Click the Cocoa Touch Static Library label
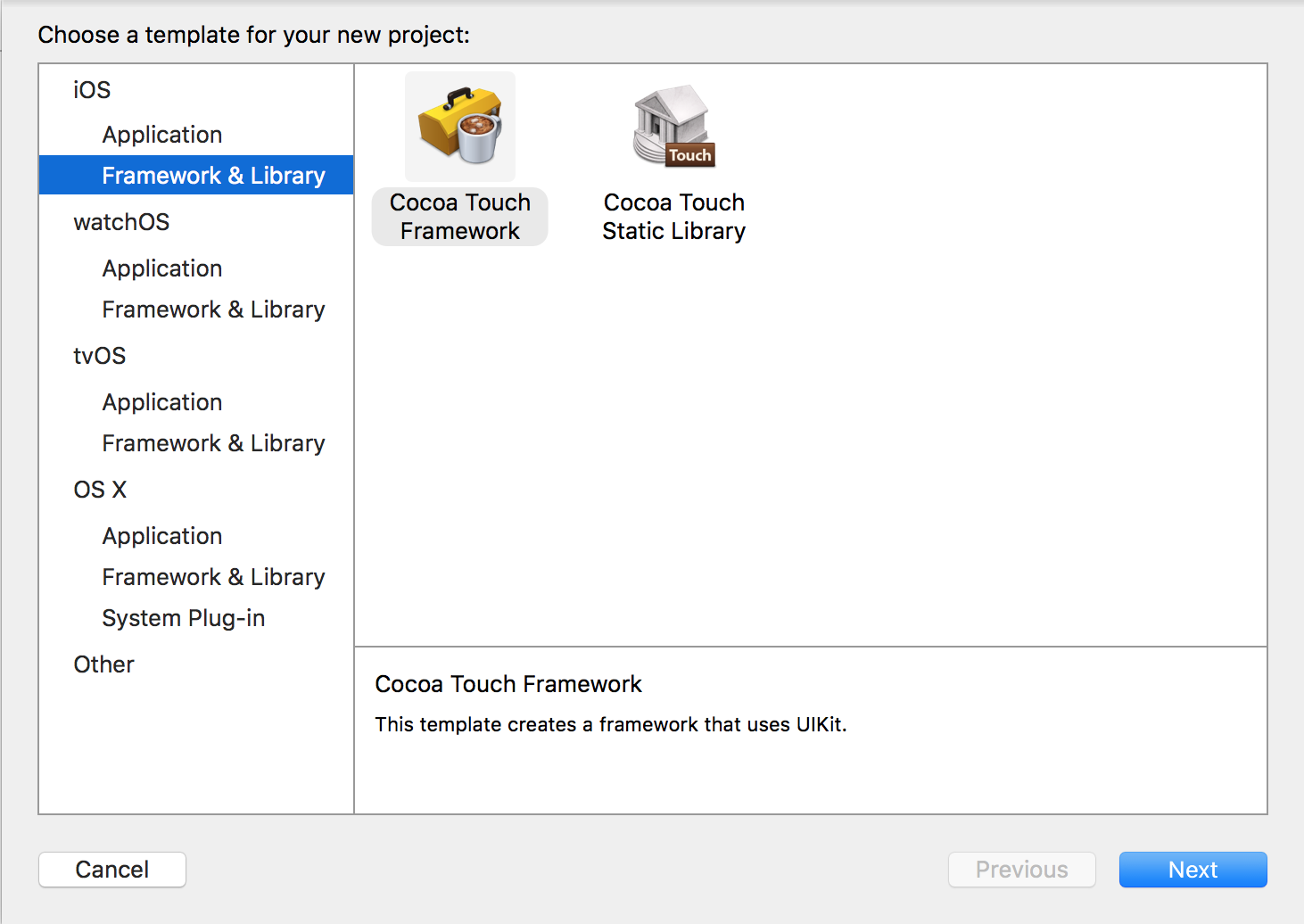The width and height of the screenshot is (1304, 924). [674, 217]
